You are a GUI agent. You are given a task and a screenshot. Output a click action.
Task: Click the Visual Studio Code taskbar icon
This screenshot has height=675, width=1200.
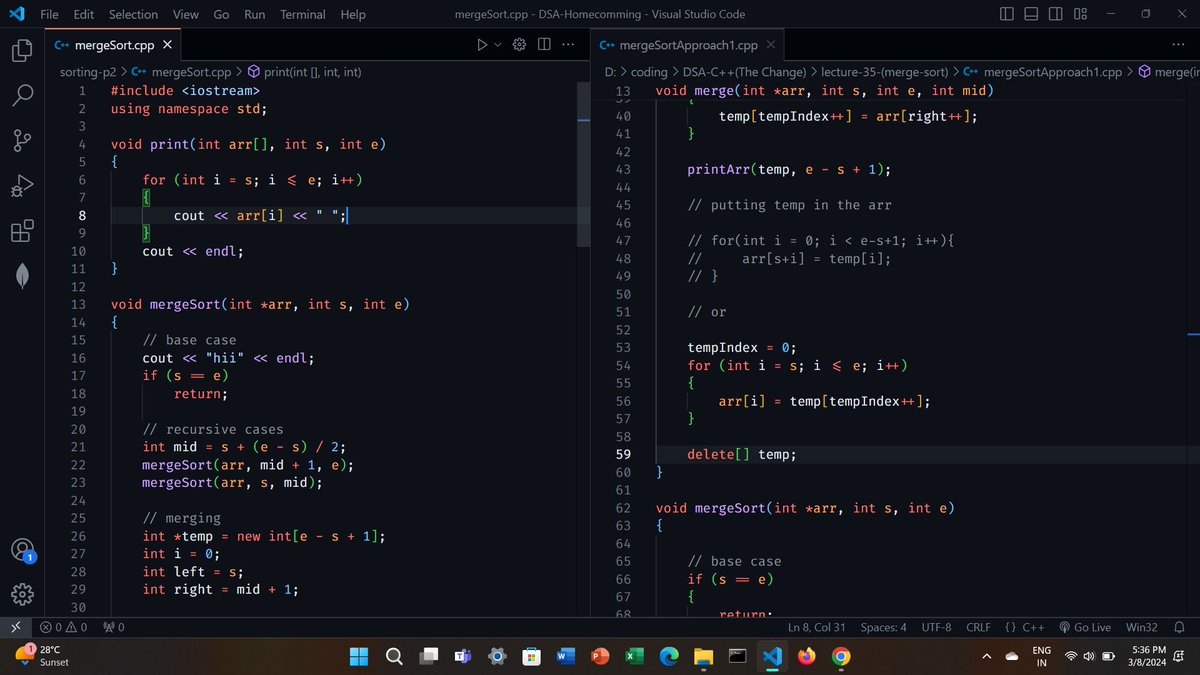(x=772, y=656)
